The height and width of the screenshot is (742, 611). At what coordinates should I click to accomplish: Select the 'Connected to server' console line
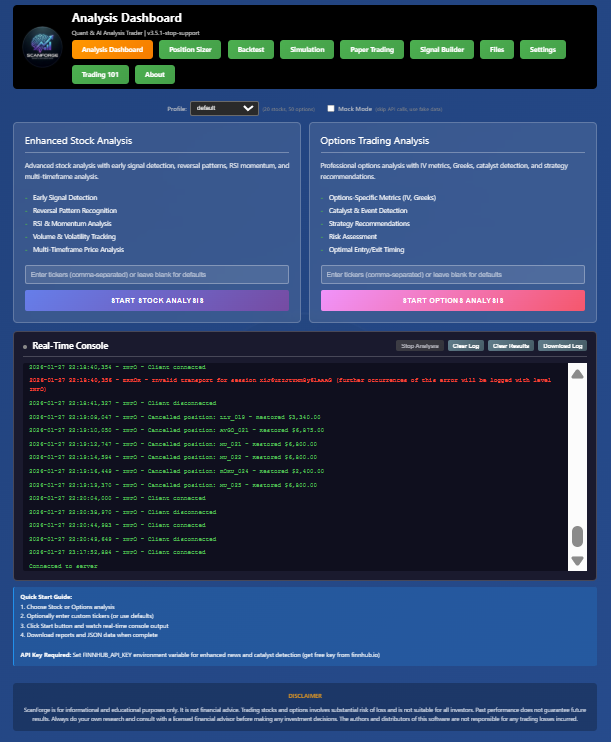[x=63, y=566]
